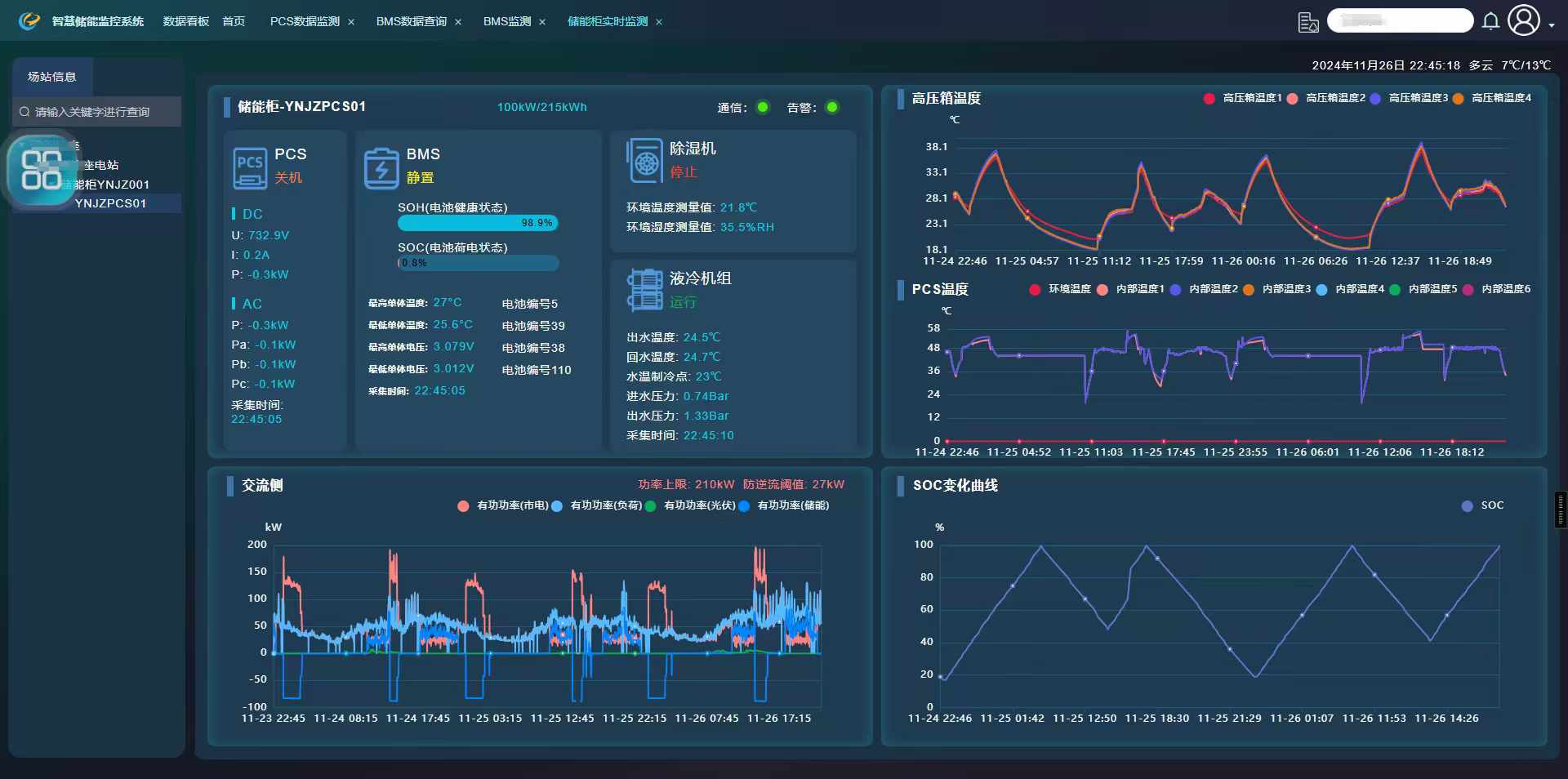
Task: Click the dehumidifier (除湿机) icon
Action: tap(644, 161)
